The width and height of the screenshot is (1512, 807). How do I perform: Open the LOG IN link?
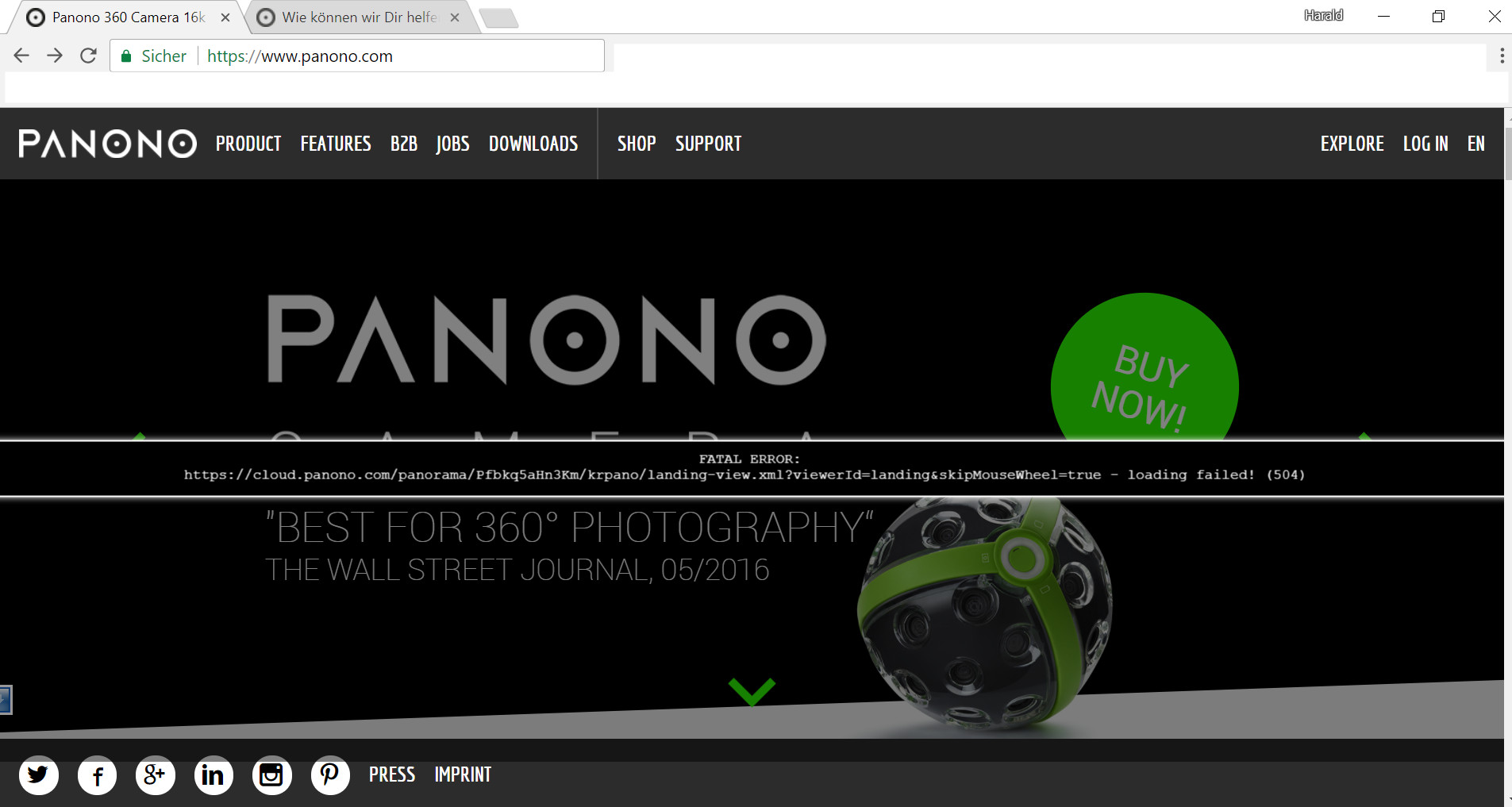(x=1425, y=144)
